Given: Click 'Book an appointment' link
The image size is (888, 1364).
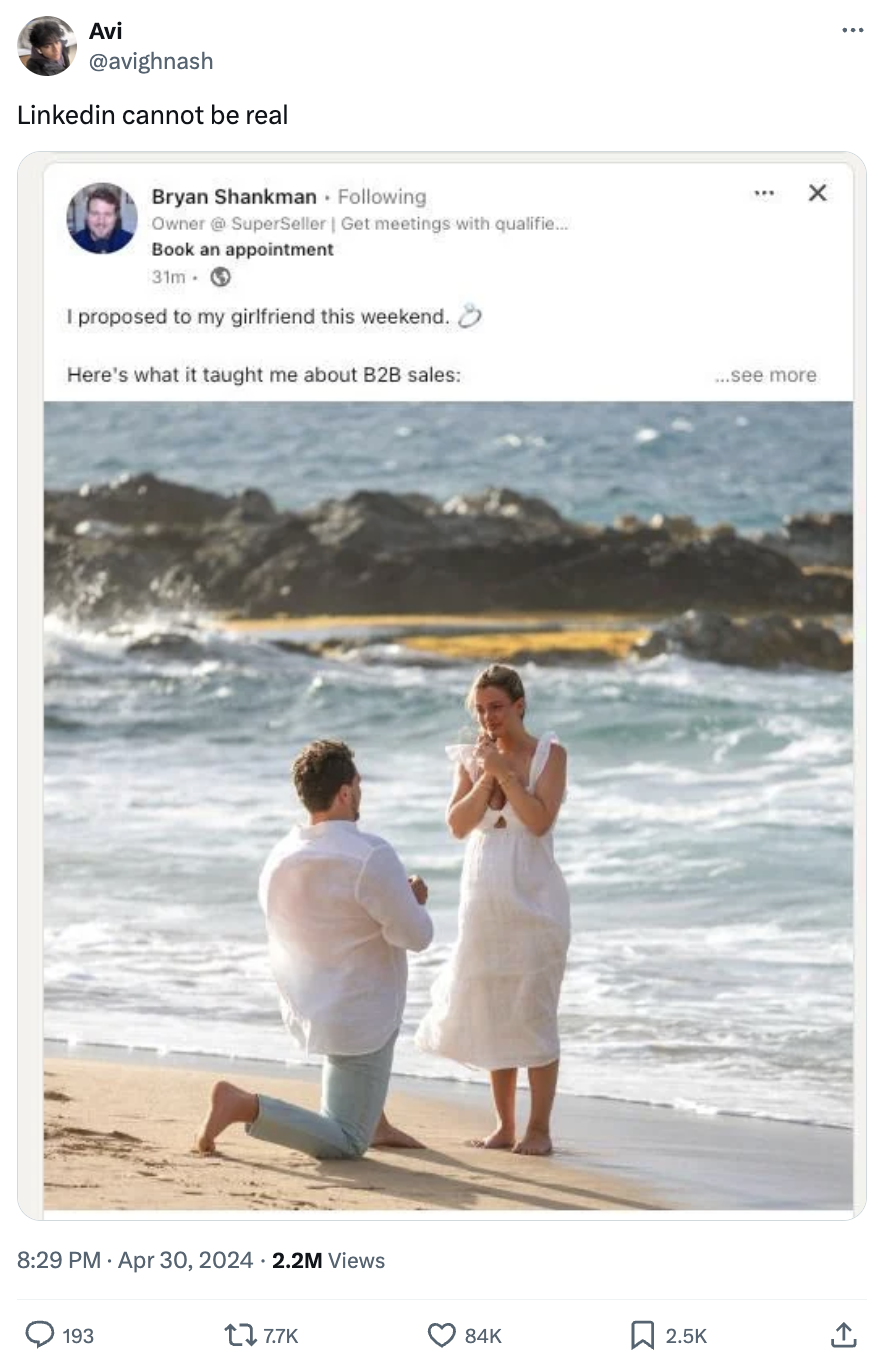Looking at the screenshot, I should (243, 249).
